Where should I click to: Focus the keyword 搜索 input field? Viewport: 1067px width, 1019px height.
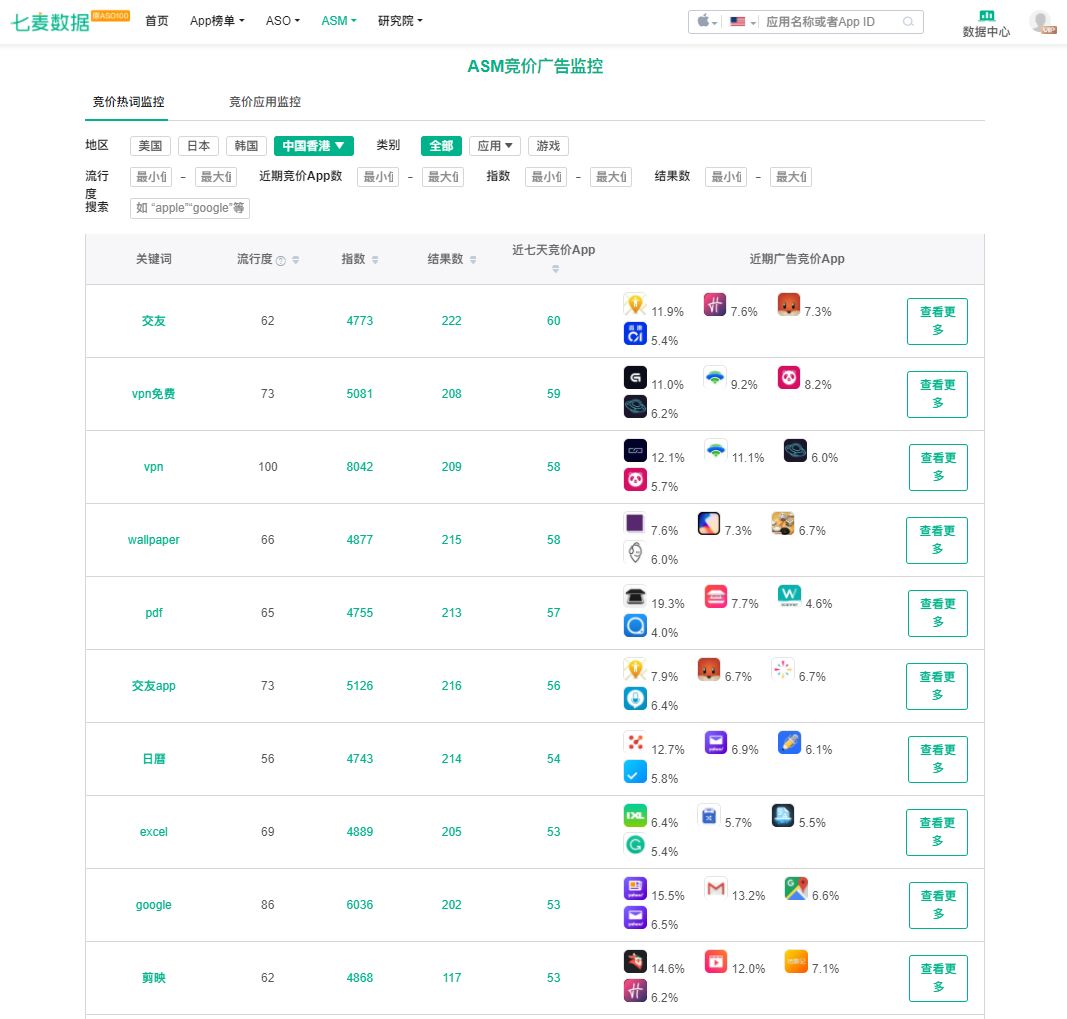tap(190, 208)
